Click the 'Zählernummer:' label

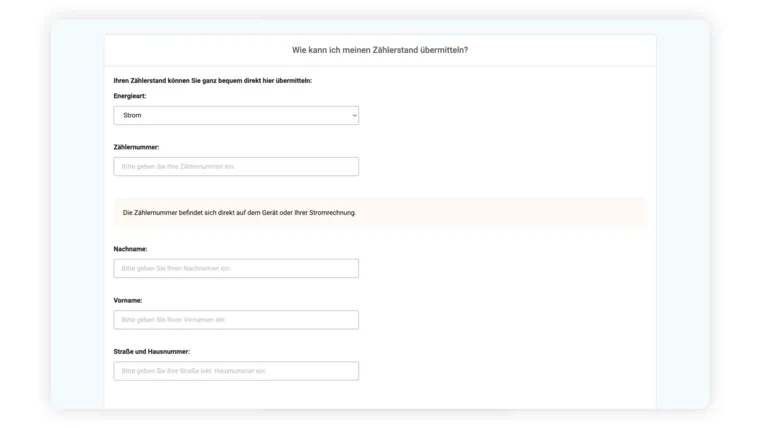136,147
